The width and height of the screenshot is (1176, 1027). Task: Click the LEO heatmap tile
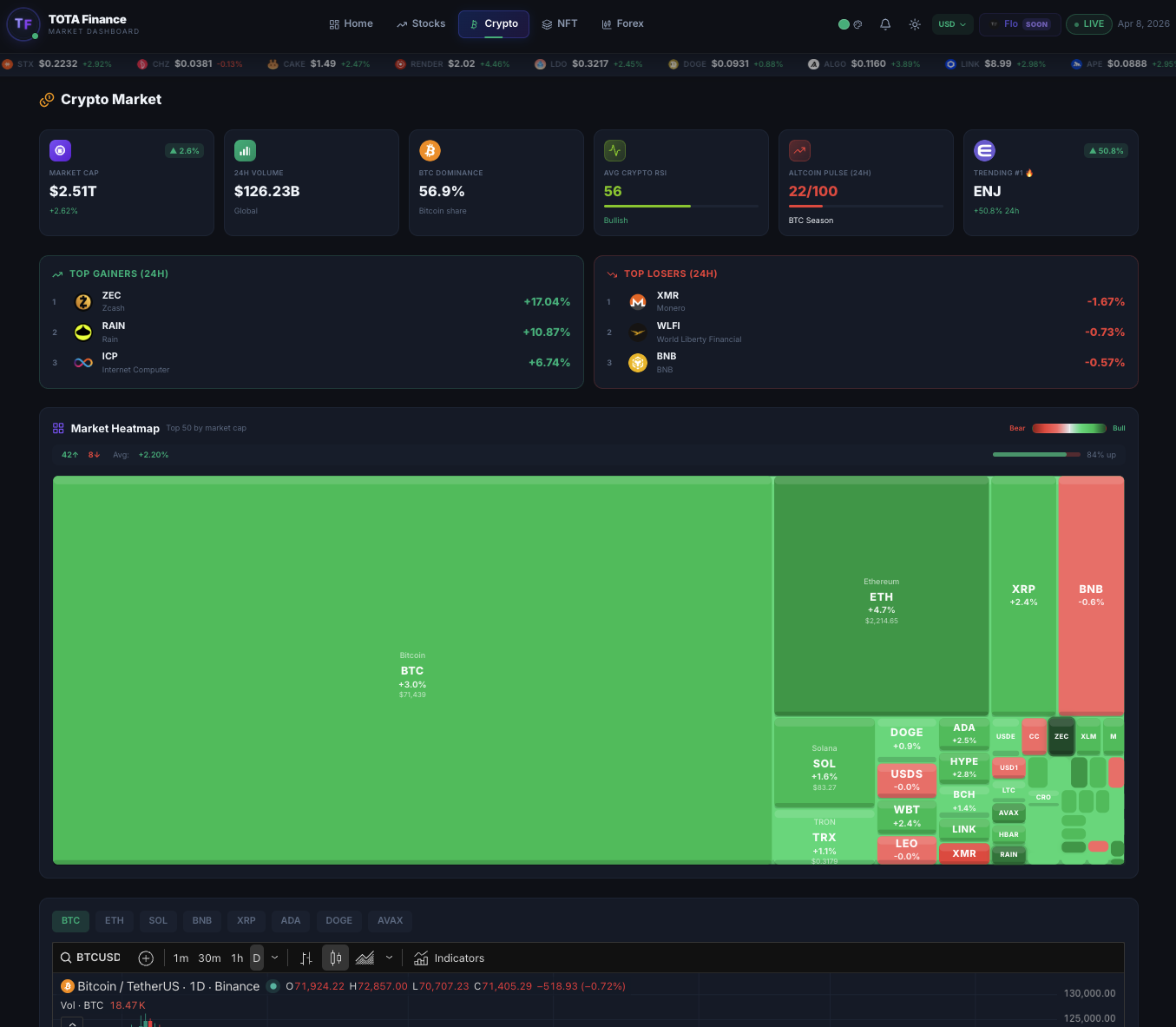pyautogui.click(x=907, y=849)
